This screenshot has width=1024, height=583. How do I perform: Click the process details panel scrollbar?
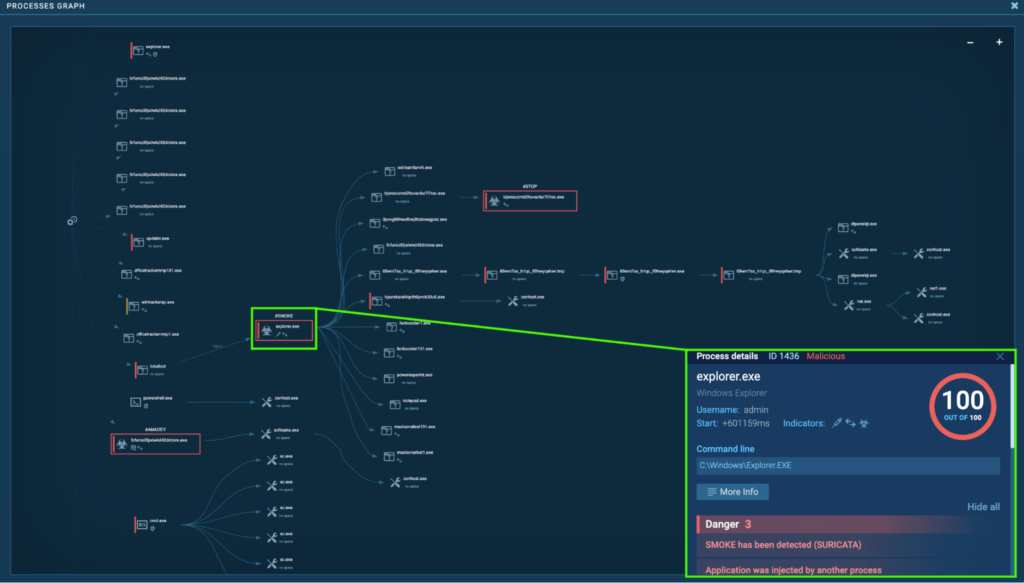tap(1010, 400)
